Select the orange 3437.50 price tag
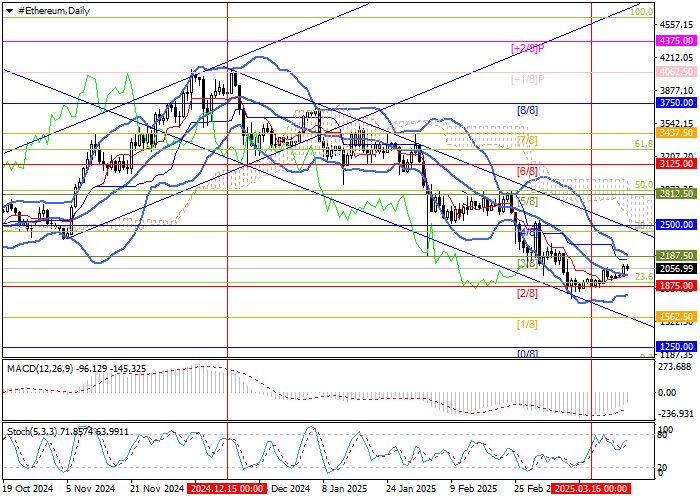 (x=677, y=132)
